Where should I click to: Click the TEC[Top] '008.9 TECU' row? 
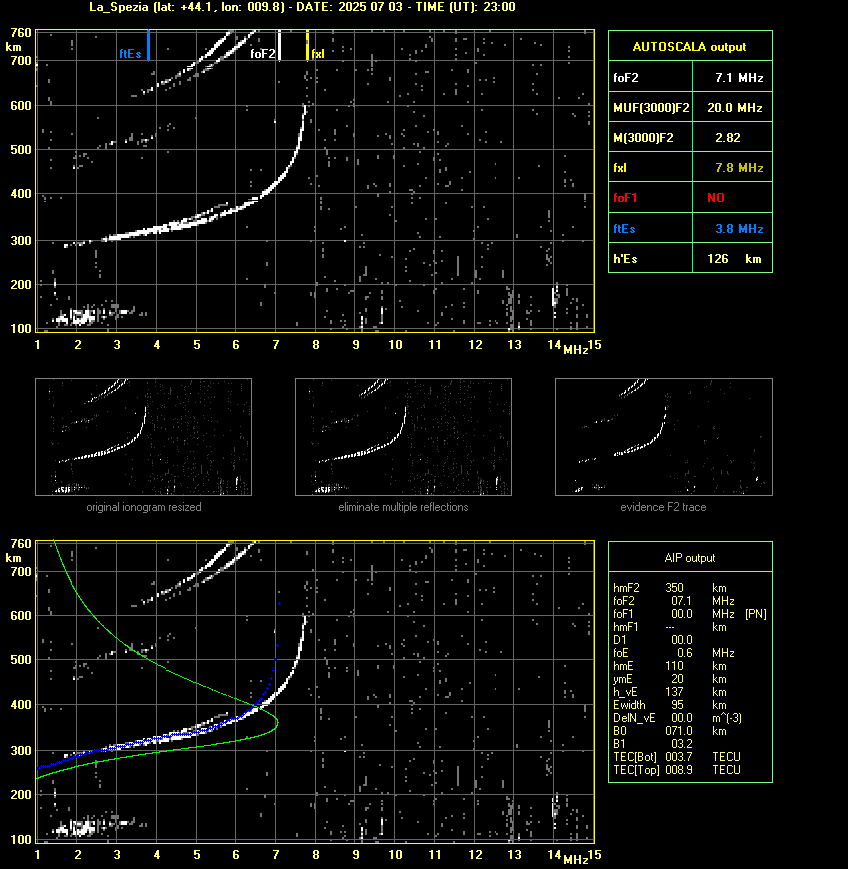677,770
